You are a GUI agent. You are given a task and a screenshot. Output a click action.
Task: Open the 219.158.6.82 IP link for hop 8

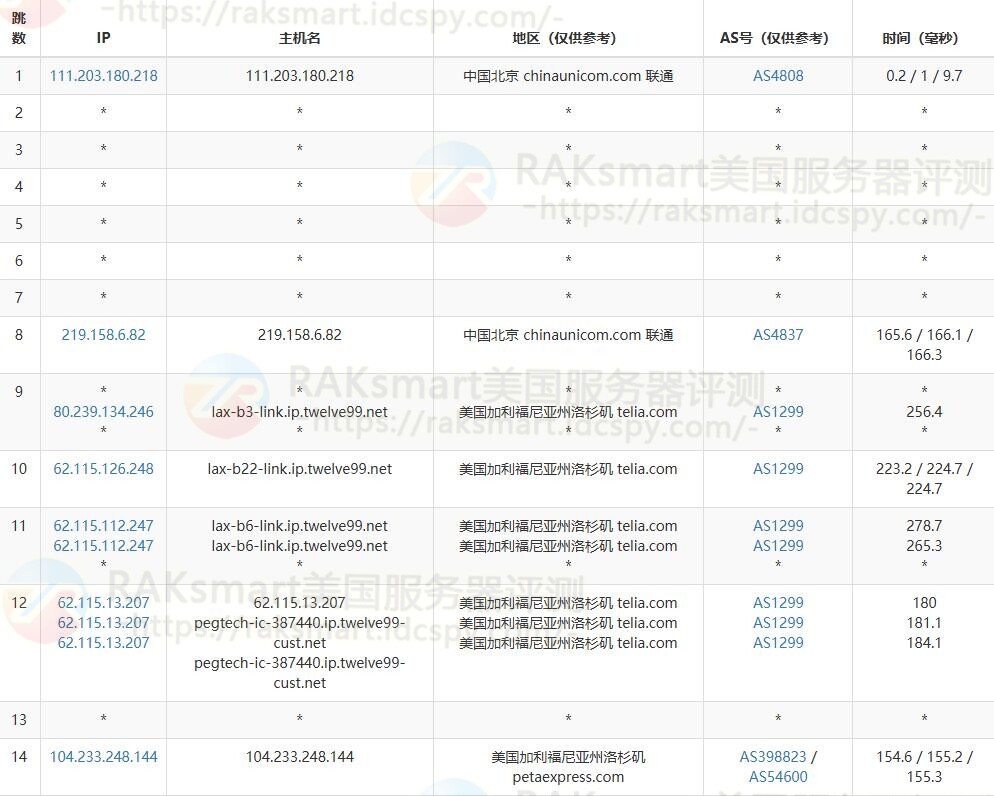103,335
